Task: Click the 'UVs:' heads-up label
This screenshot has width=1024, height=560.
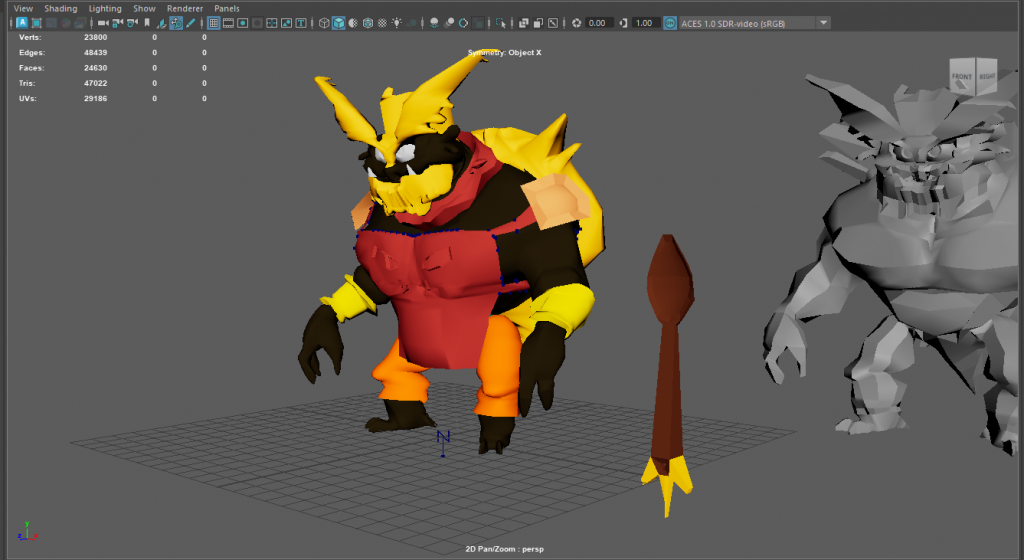Action: (x=27, y=99)
